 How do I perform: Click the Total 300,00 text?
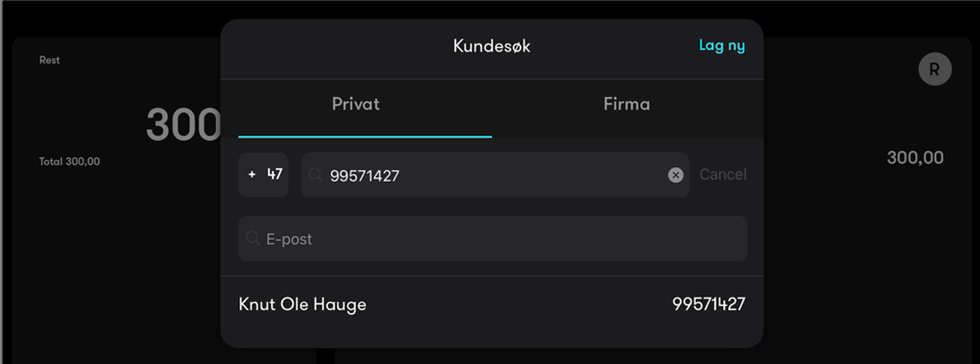[x=69, y=161]
